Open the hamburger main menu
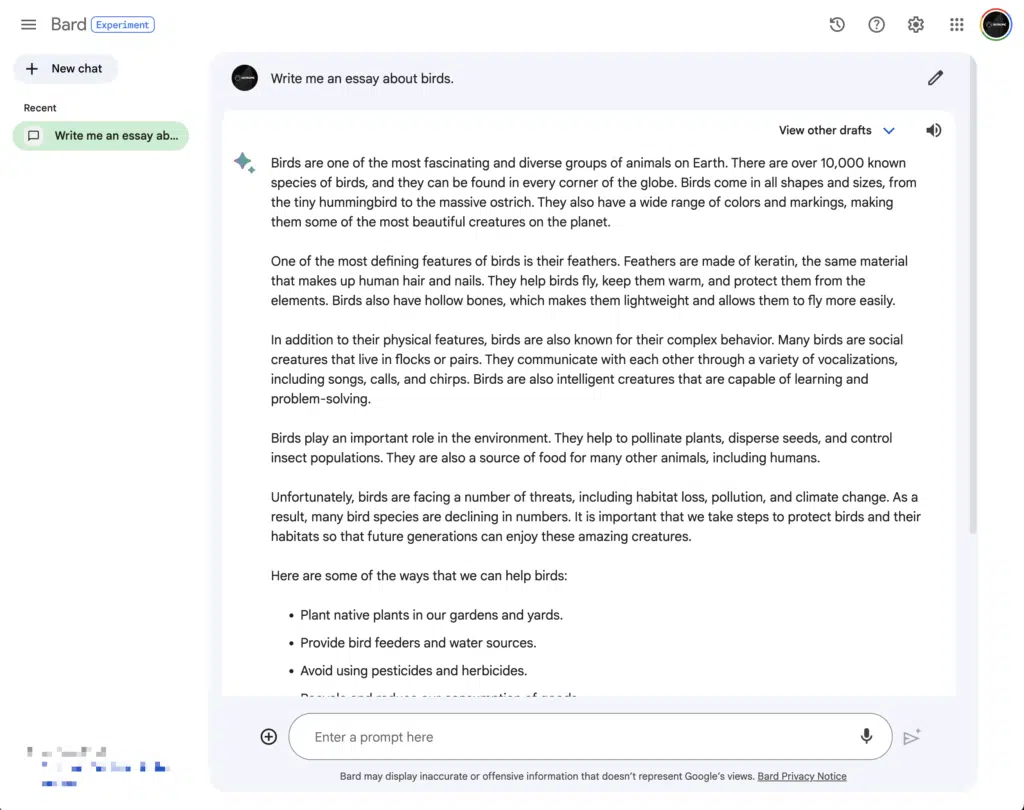This screenshot has width=1024, height=810. pos(28,25)
